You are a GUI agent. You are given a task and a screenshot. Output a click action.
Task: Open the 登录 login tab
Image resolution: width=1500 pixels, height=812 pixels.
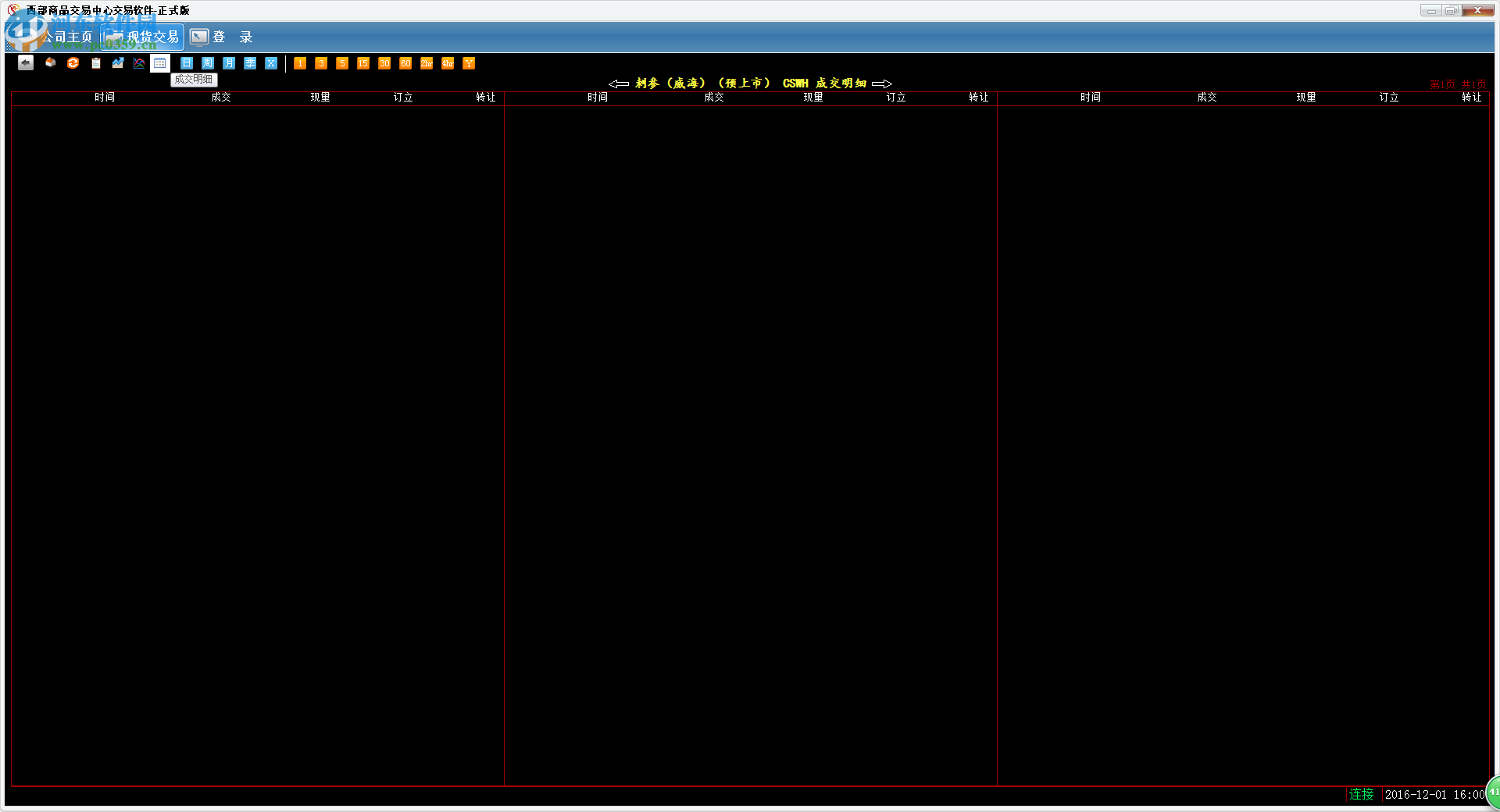[222, 37]
